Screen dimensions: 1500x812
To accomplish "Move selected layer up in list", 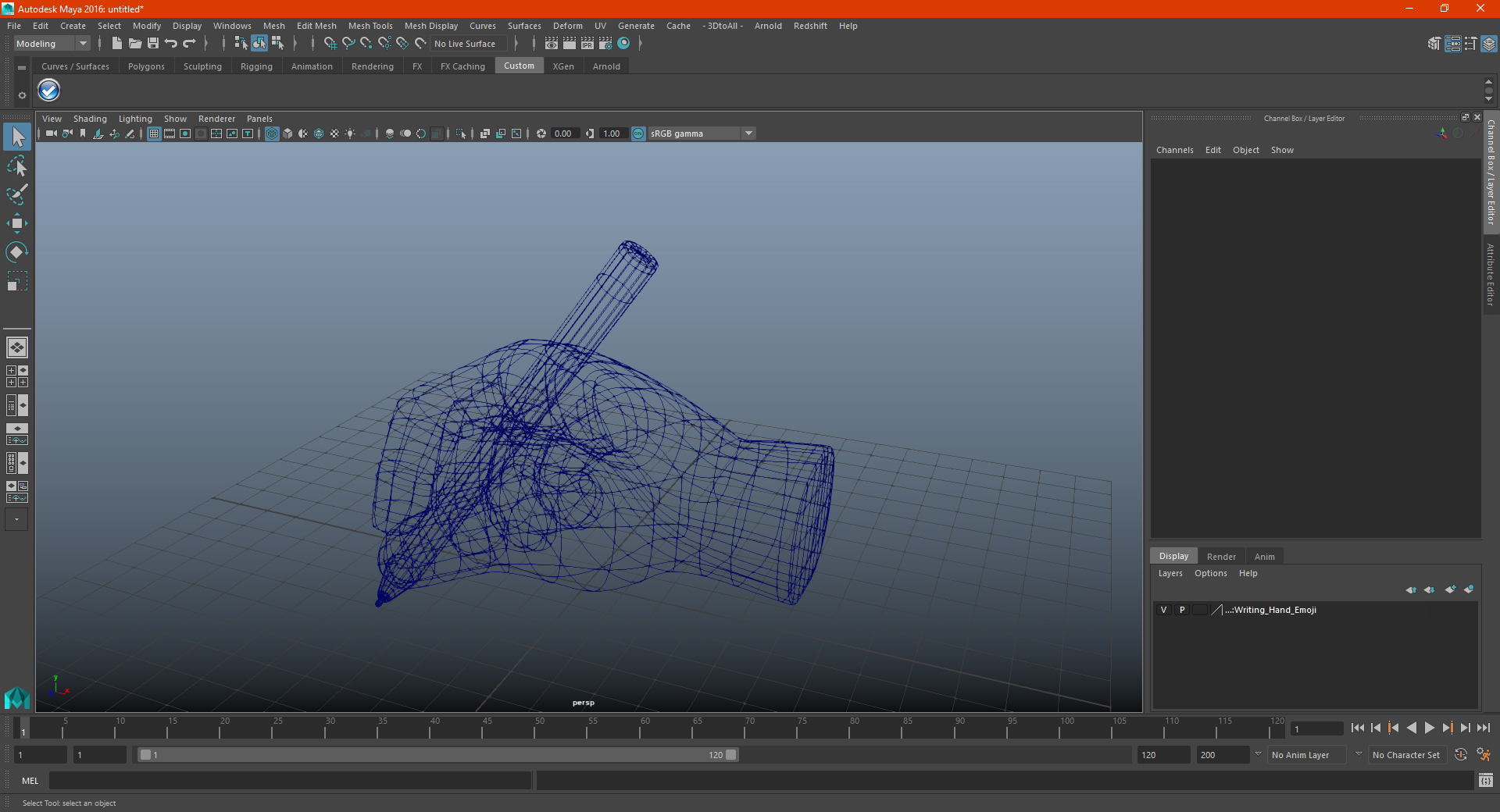I will coord(1411,589).
